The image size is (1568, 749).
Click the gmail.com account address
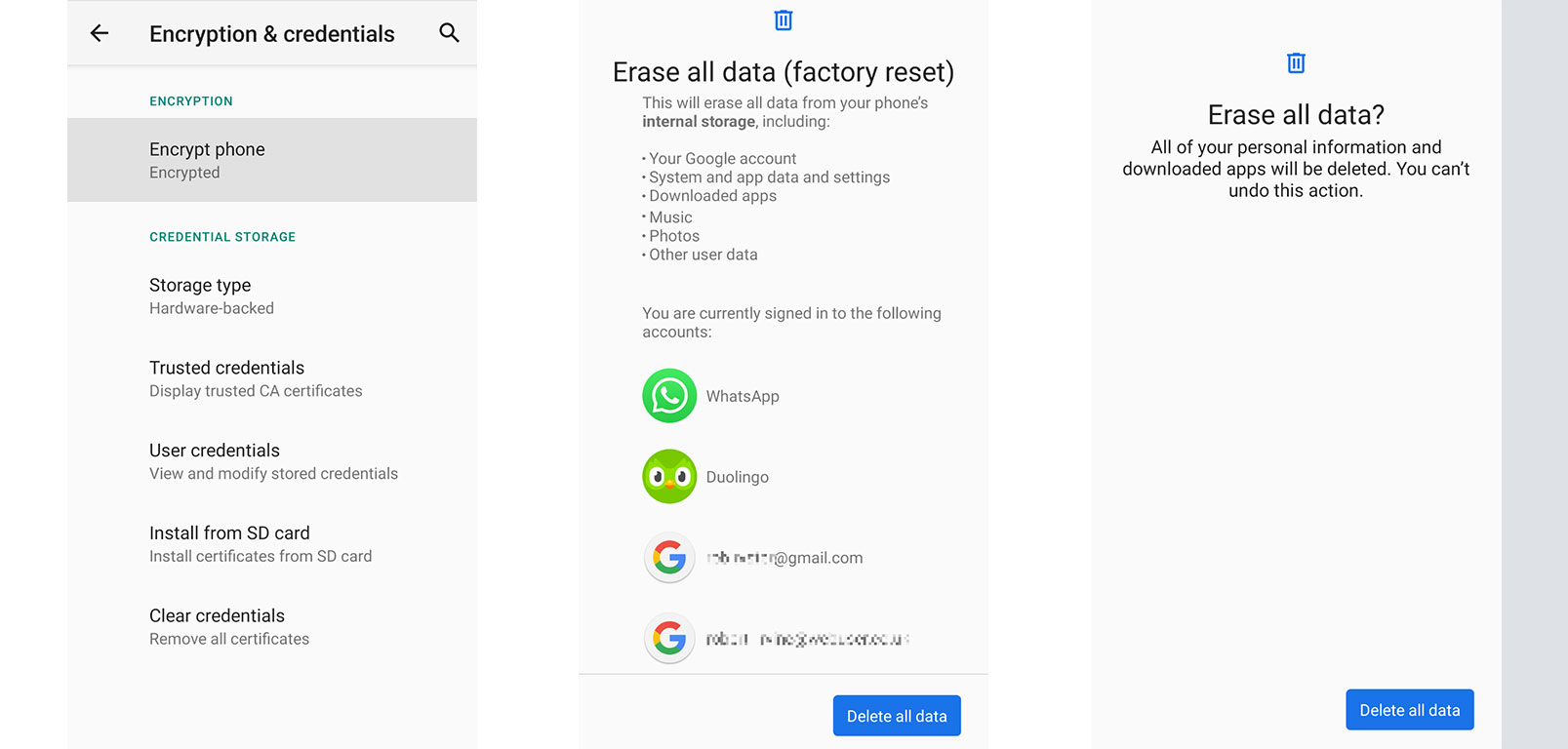784,558
